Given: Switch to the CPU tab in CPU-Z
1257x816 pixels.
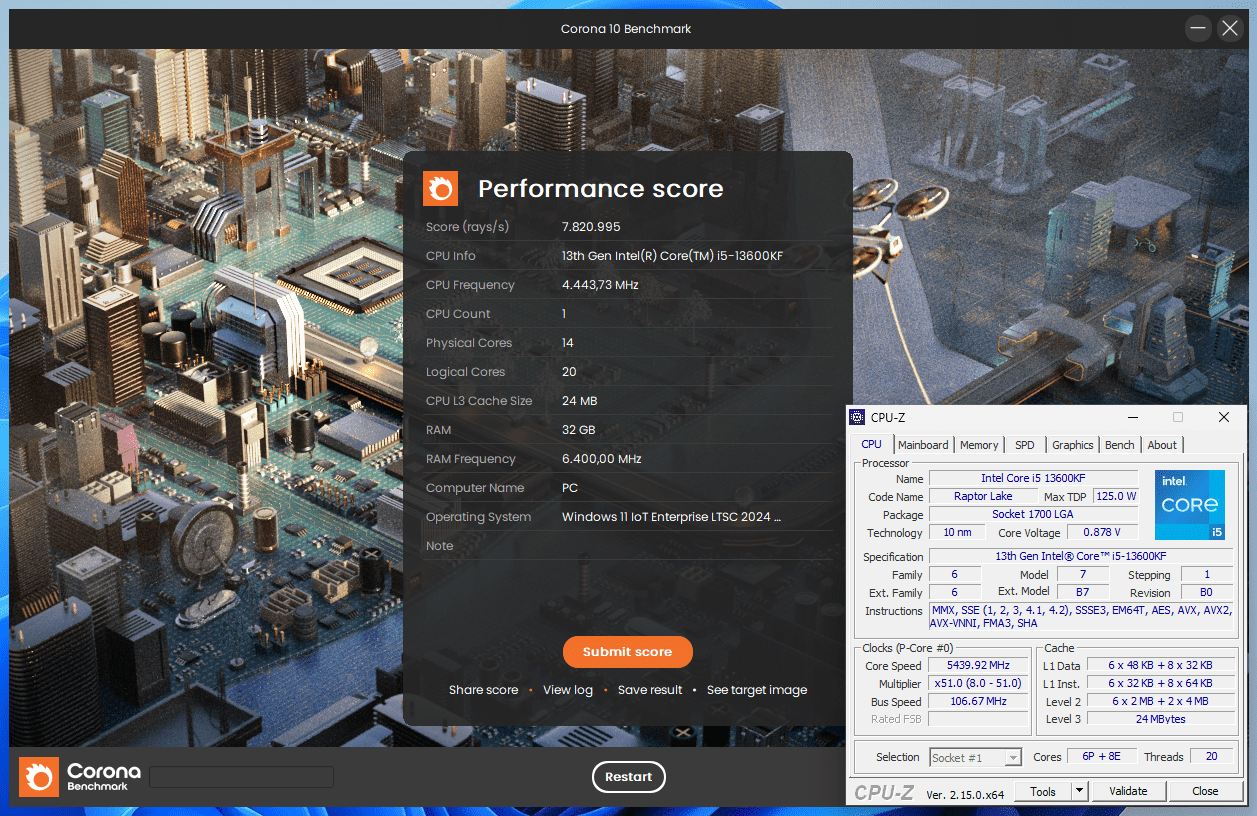Looking at the screenshot, I should pos(872,445).
